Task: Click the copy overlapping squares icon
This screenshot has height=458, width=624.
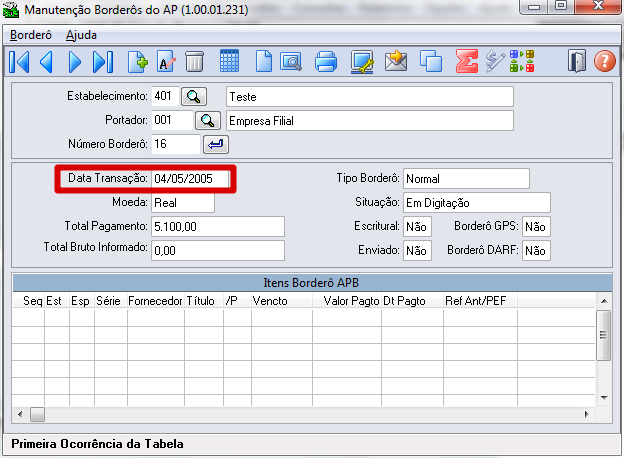Action: [x=431, y=61]
